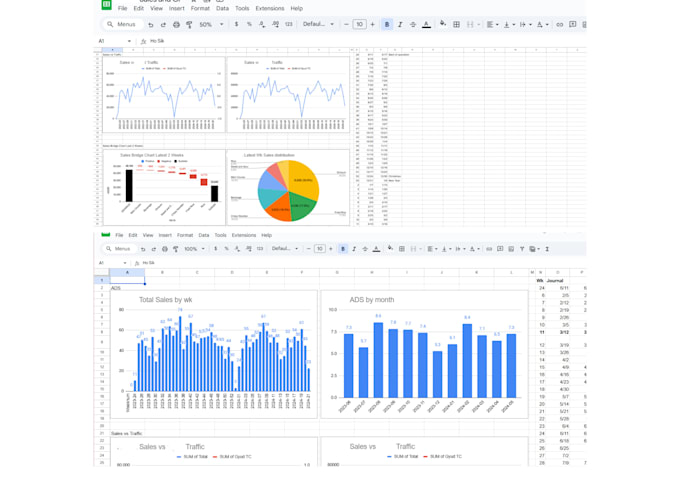This screenshot has height=482, width=680.
Task: Click Redo in the 100% zoom sheet toolbar
Action: click(154, 249)
